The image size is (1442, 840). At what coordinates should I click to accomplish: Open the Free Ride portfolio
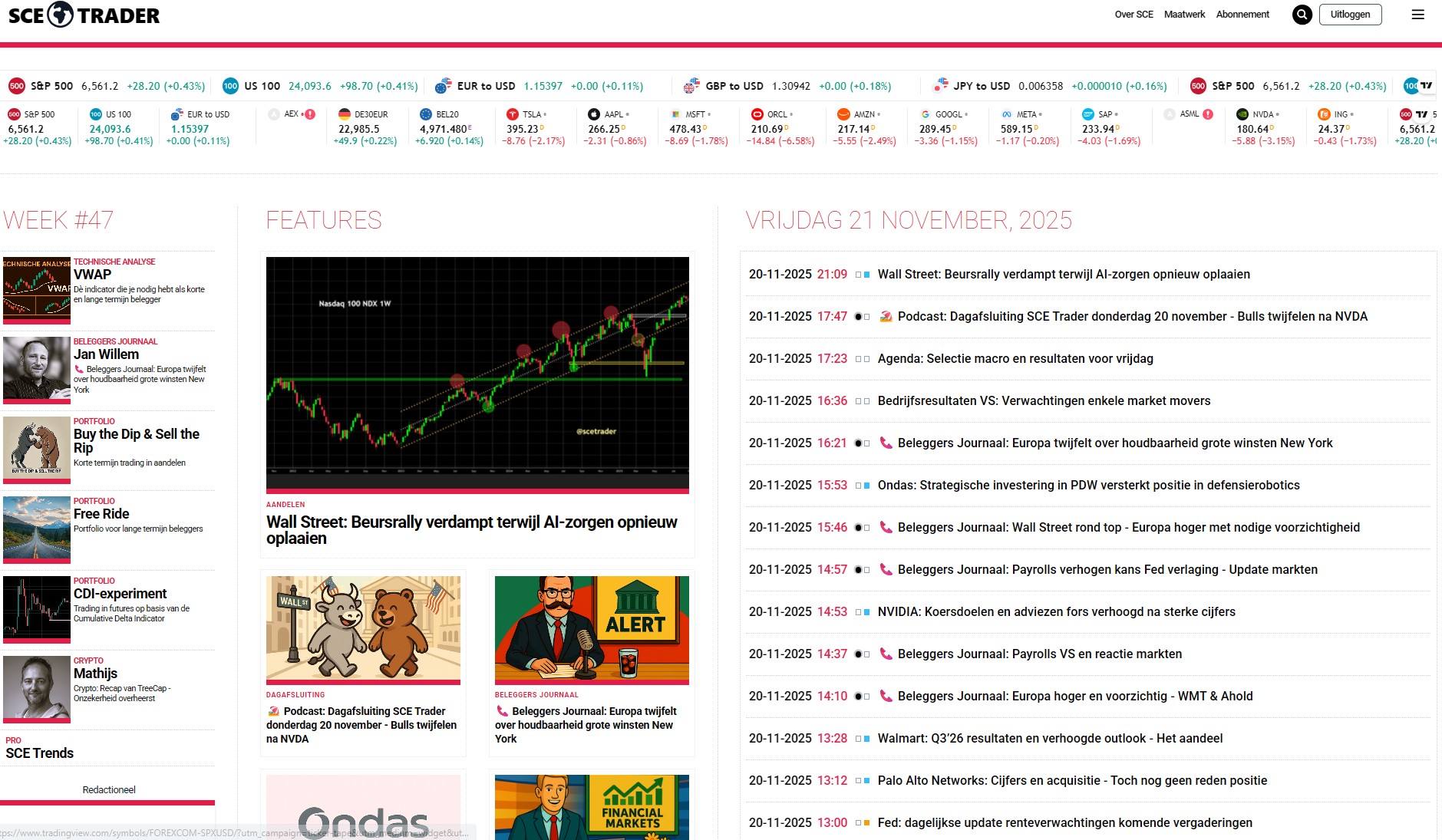107,530
